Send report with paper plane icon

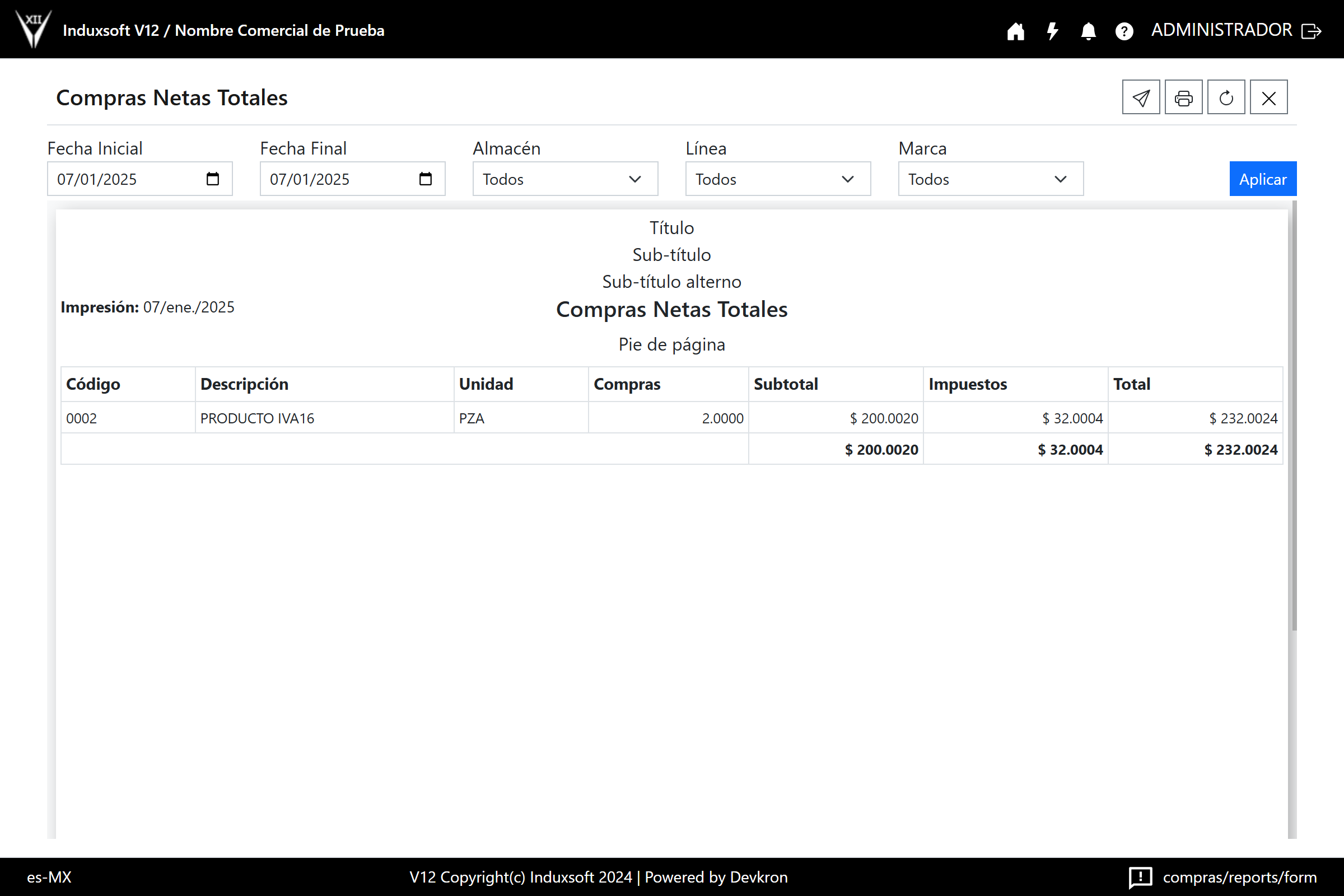pos(1141,97)
